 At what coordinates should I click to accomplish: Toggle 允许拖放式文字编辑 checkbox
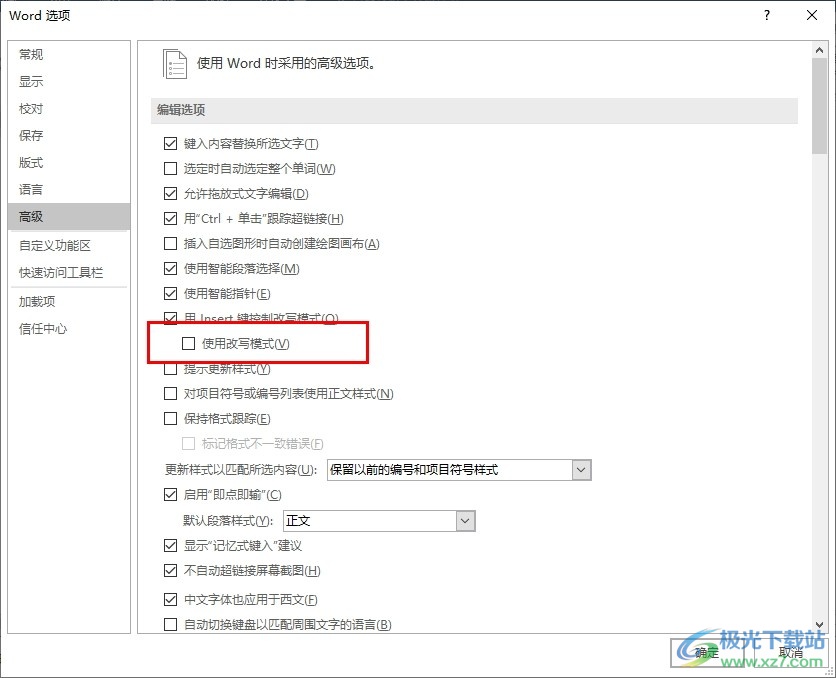point(170,193)
